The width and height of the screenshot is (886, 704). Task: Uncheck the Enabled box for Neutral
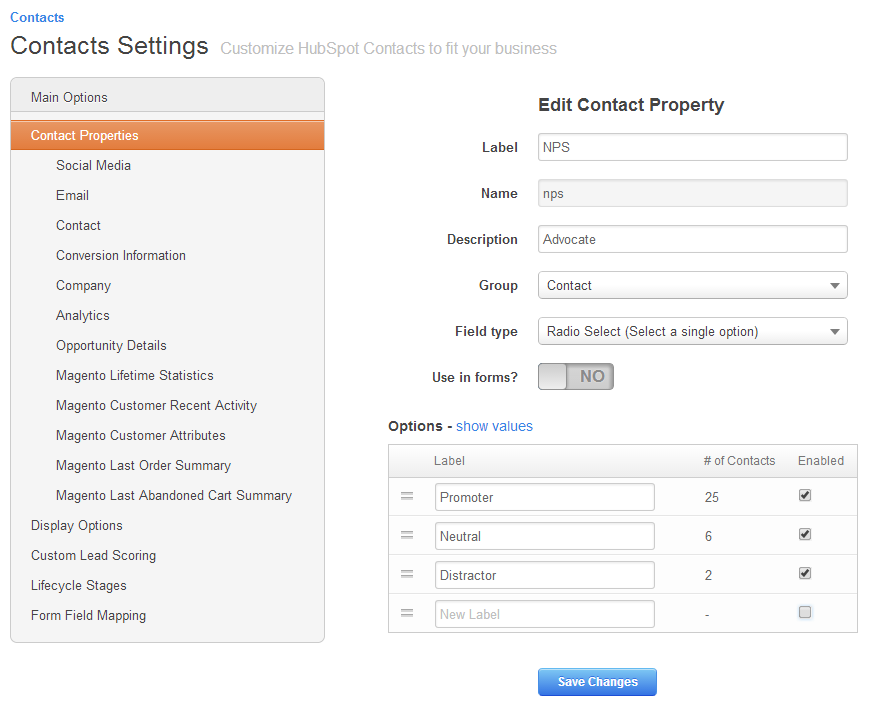point(805,534)
